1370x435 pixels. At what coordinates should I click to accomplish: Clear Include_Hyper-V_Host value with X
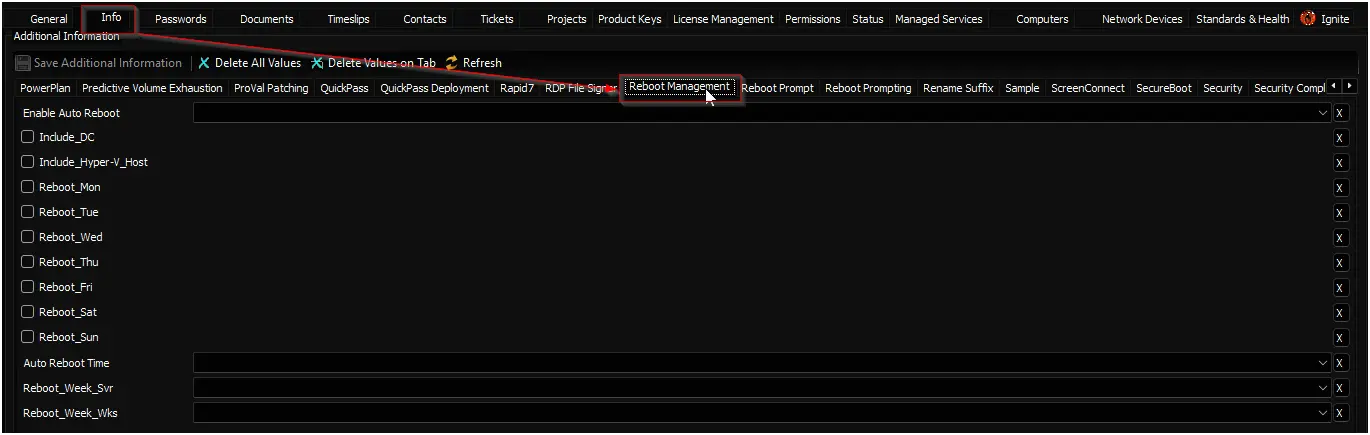[x=1341, y=163]
